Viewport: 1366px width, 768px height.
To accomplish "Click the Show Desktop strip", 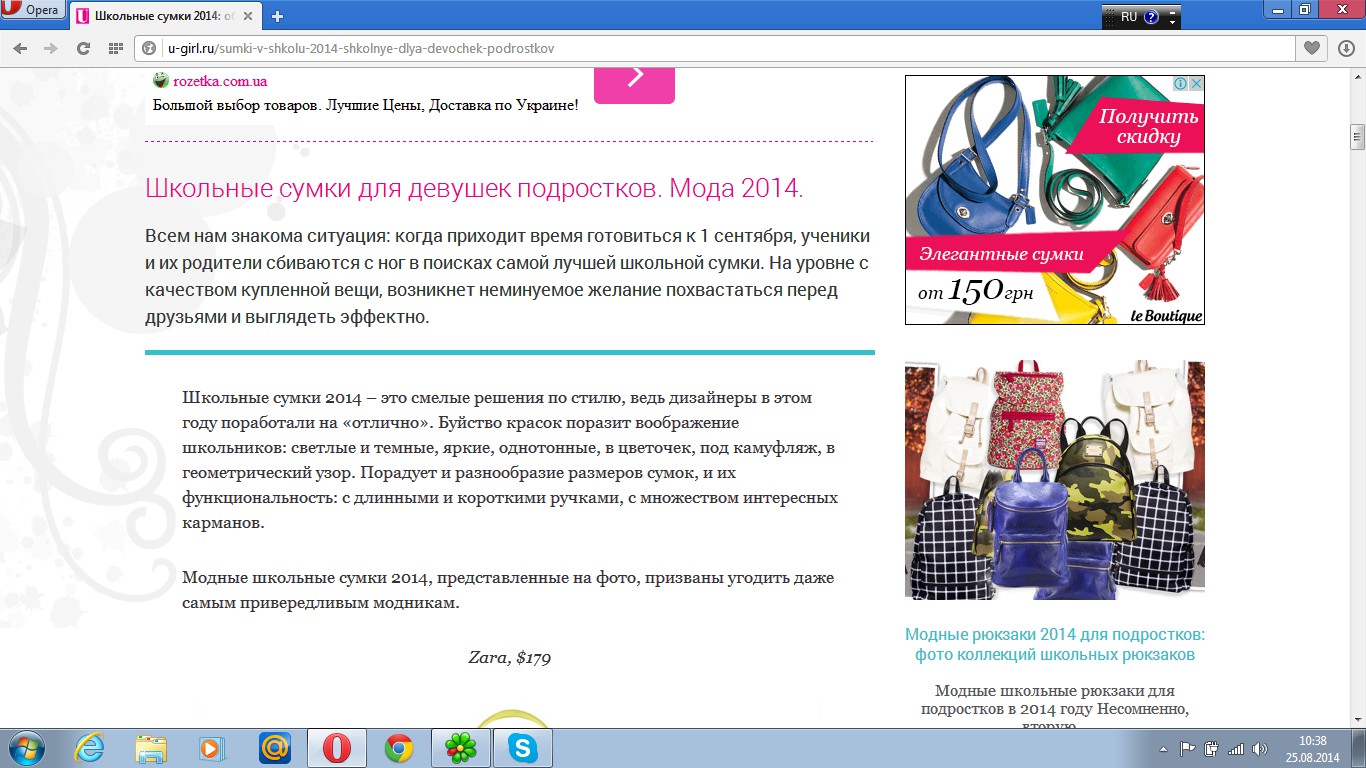I will point(1359,748).
